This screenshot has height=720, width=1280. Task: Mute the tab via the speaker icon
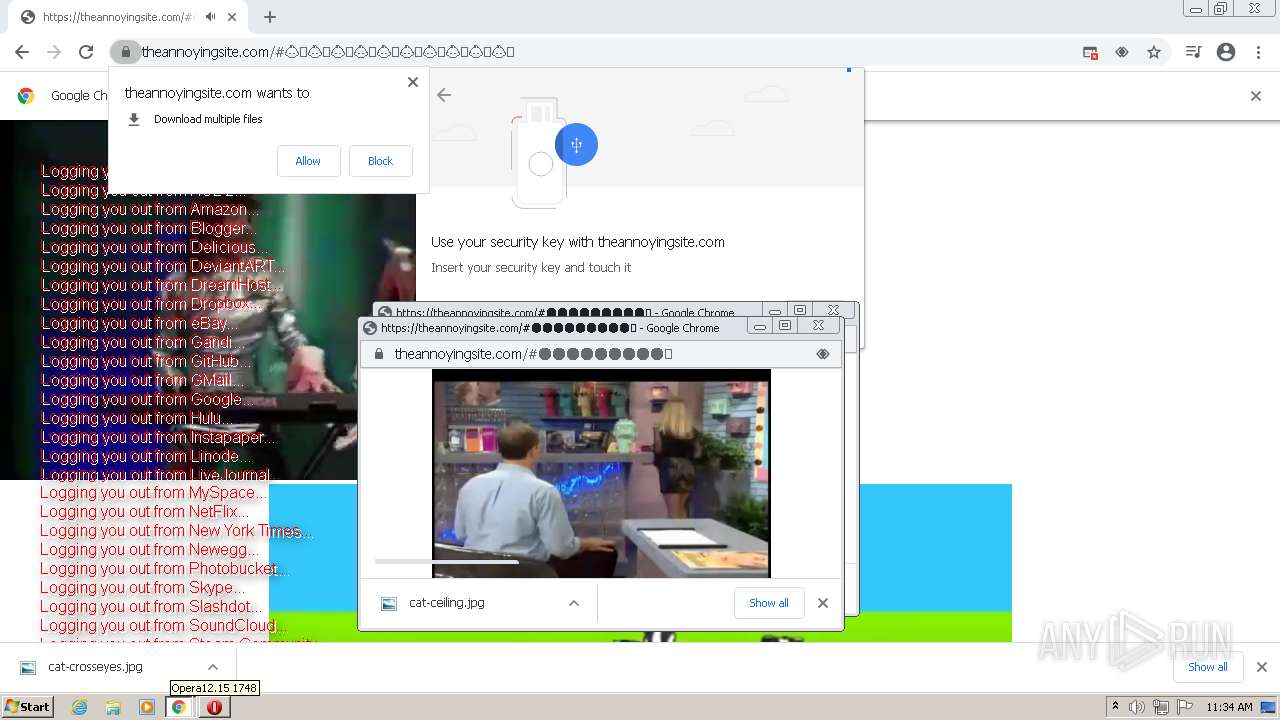point(210,17)
